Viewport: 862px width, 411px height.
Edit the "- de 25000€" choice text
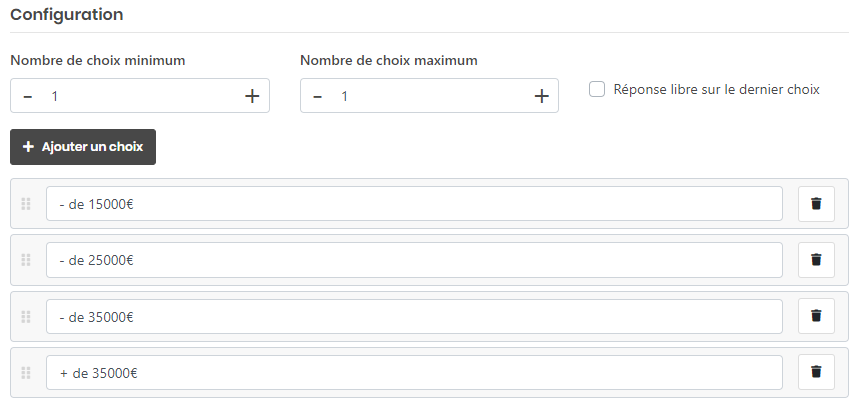[x=414, y=260]
